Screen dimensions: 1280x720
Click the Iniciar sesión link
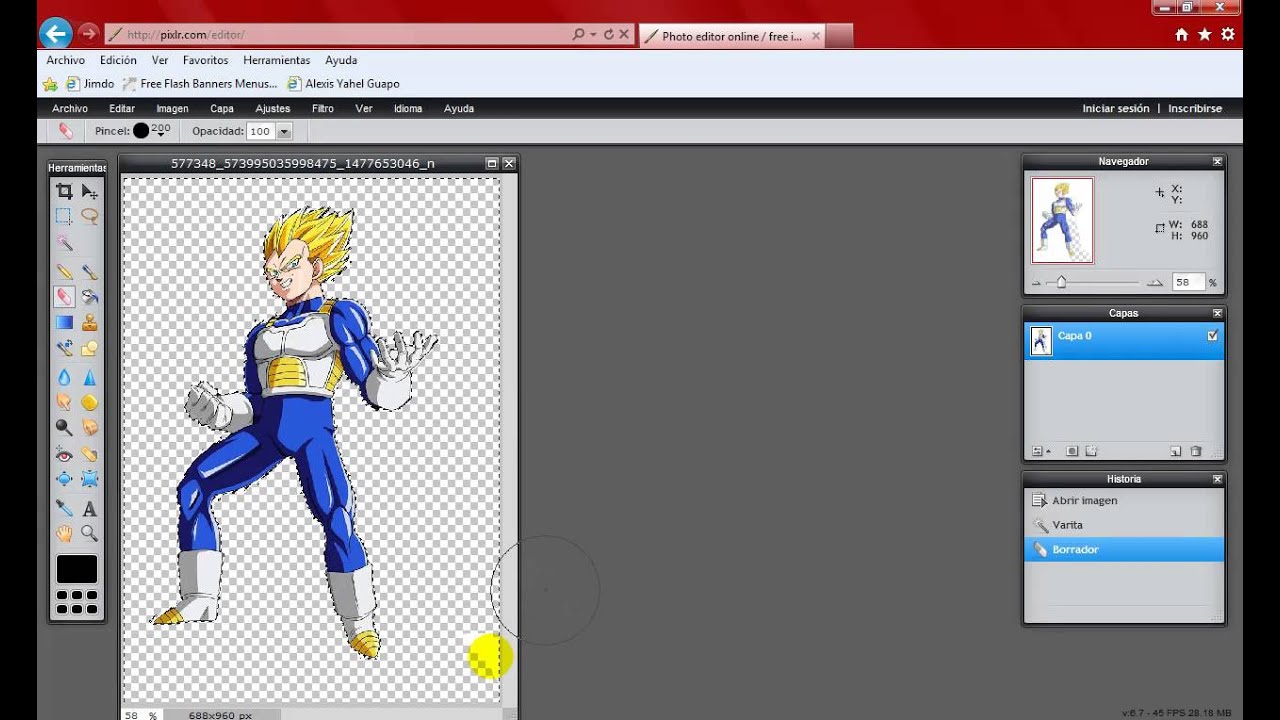click(1116, 108)
